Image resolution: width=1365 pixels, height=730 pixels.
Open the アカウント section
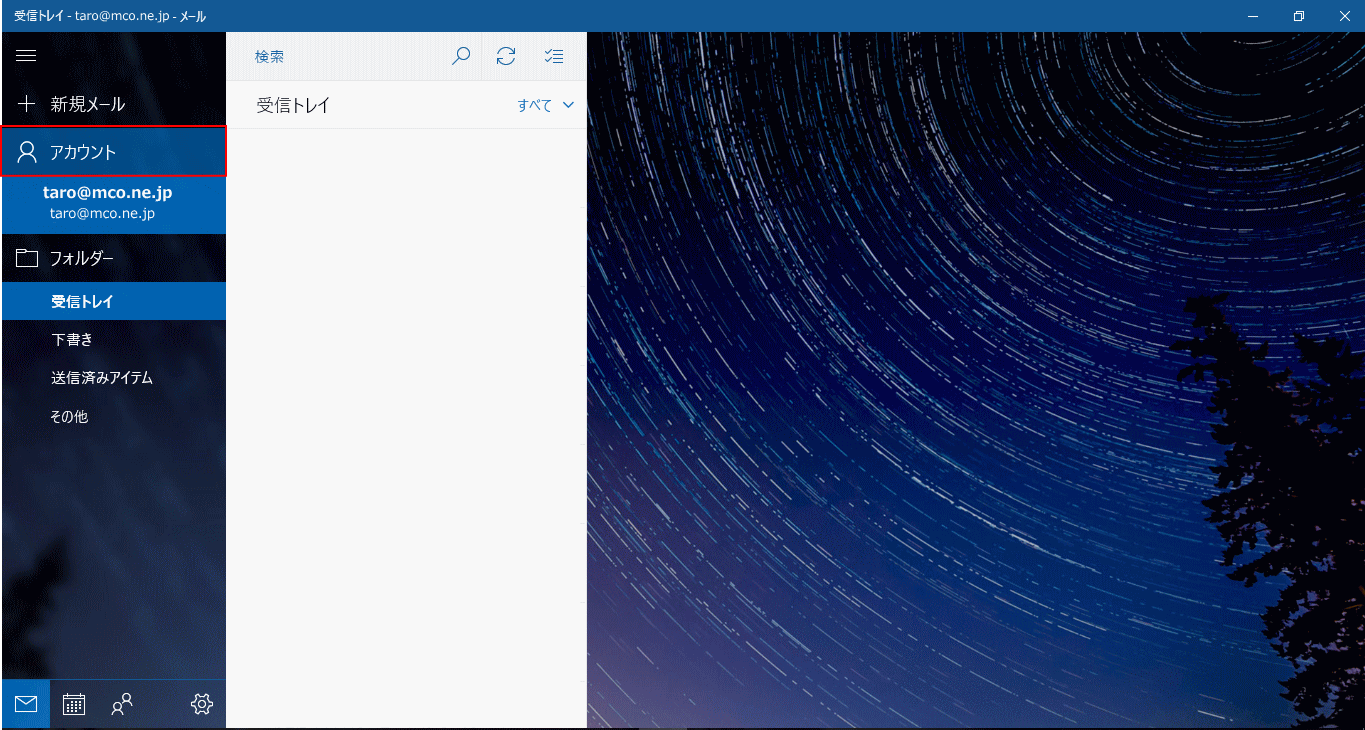click(x=114, y=152)
